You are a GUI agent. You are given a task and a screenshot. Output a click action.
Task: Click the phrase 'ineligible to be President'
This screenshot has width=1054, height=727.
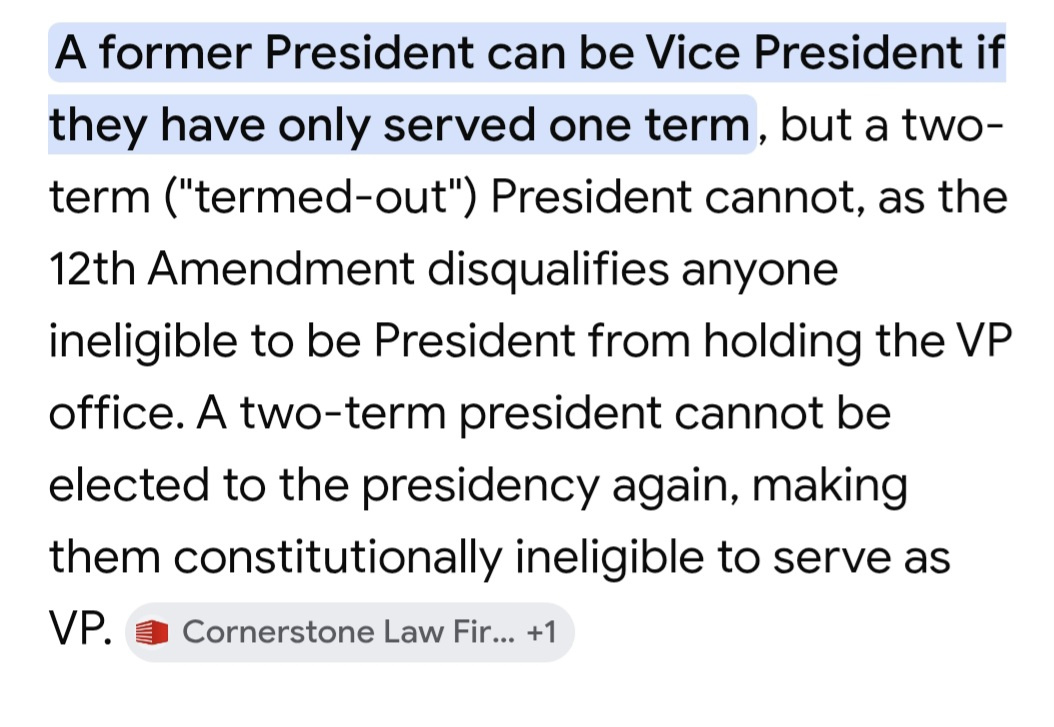(312, 341)
